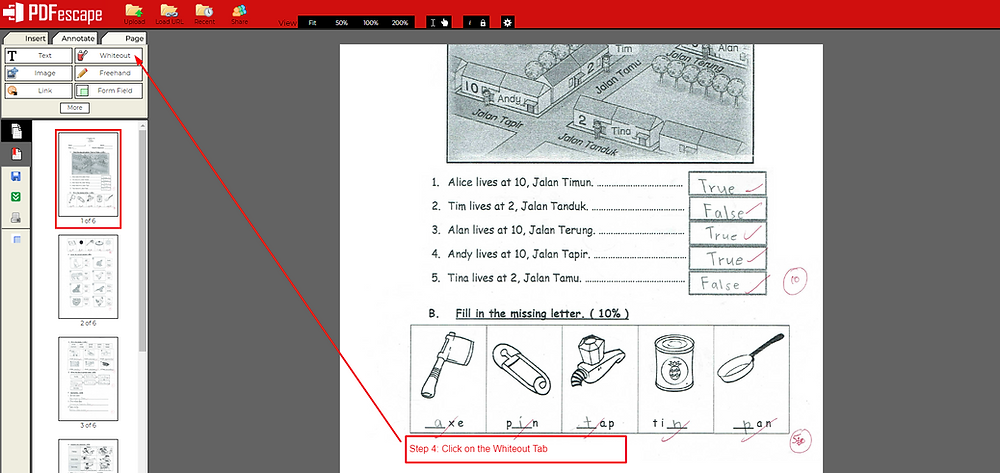Click the Share icon

click(x=239, y=13)
